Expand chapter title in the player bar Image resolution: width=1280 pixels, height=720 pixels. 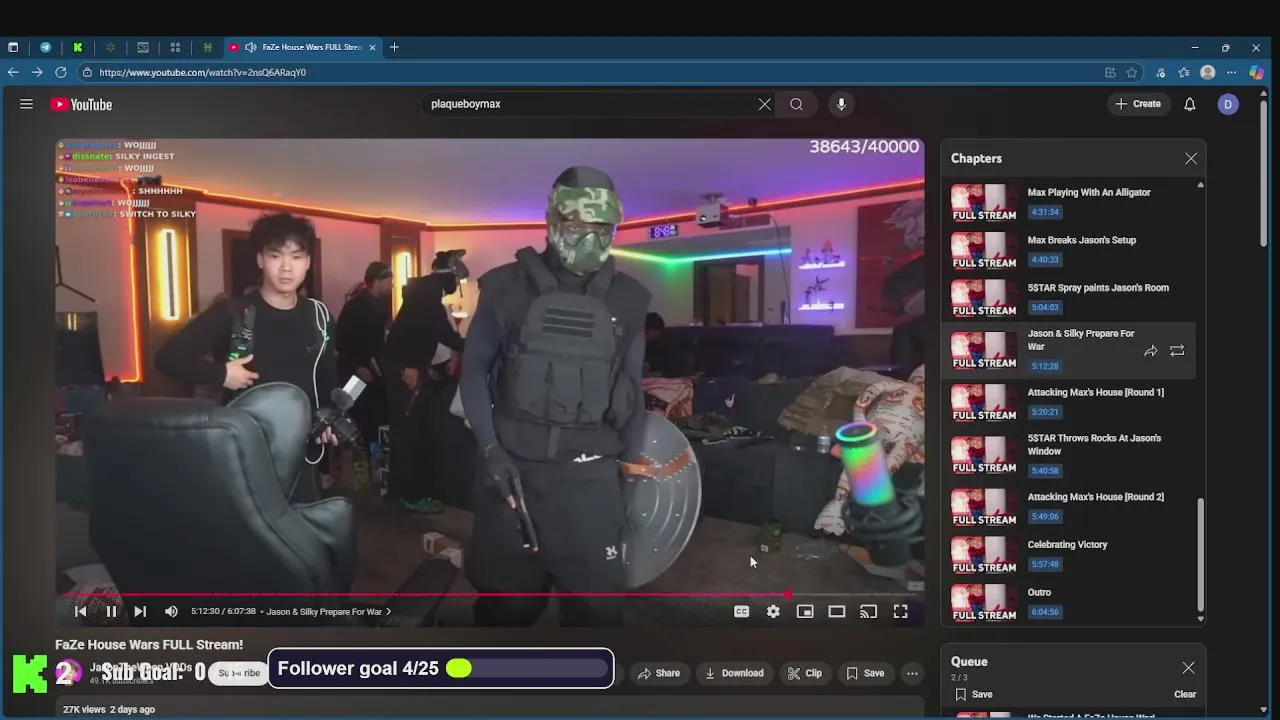tap(329, 611)
